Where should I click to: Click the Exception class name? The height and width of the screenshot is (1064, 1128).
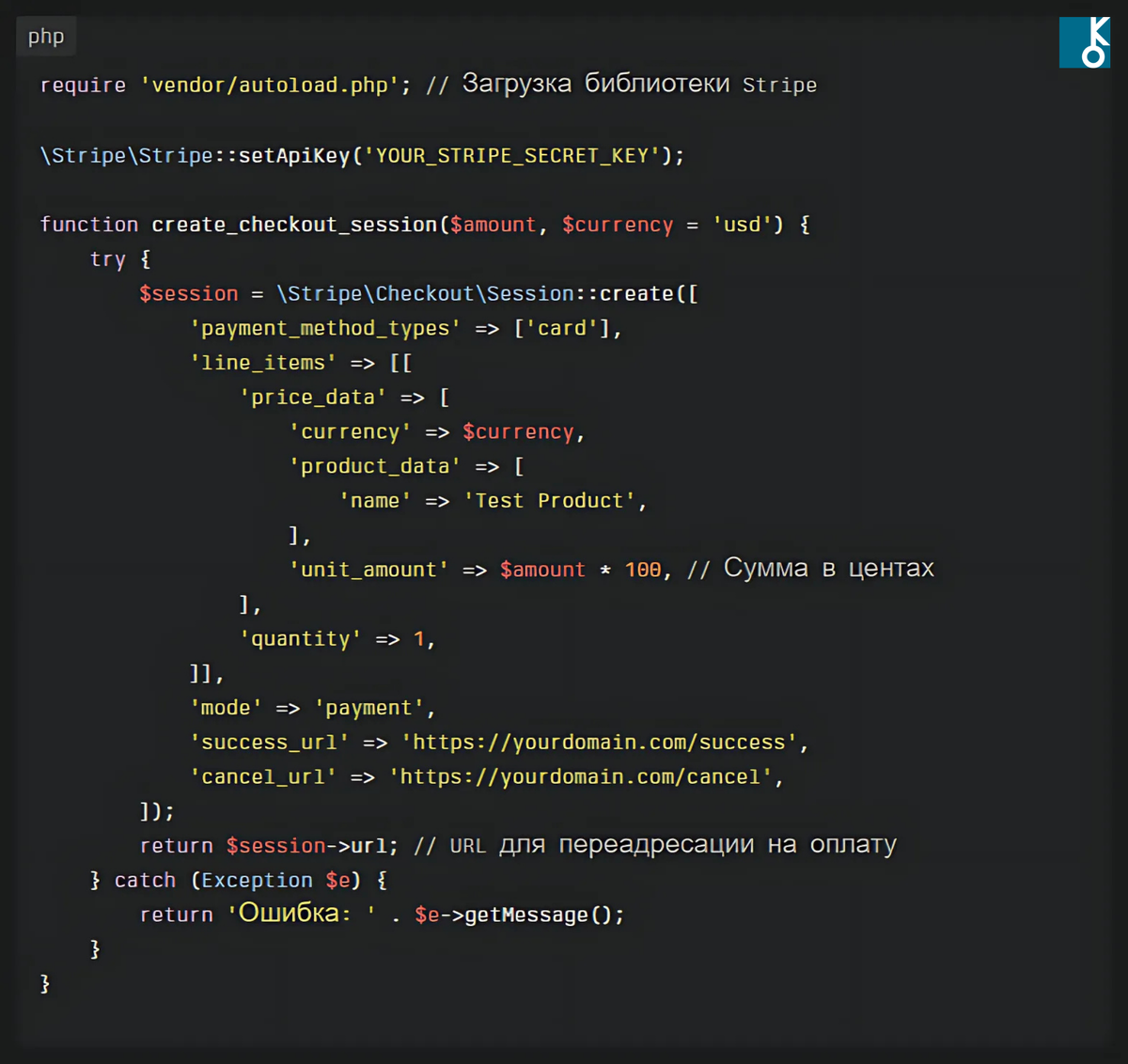tap(257, 881)
